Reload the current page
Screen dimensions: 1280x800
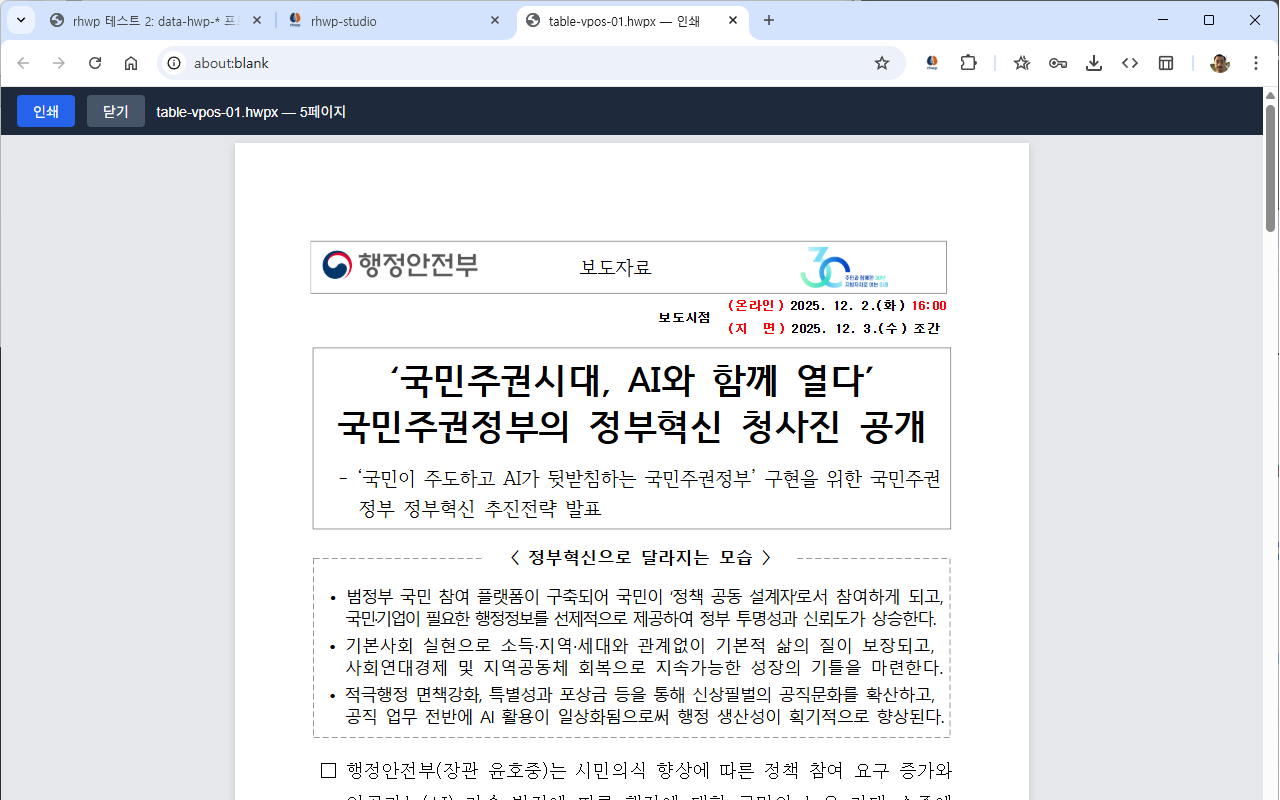(95, 63)
